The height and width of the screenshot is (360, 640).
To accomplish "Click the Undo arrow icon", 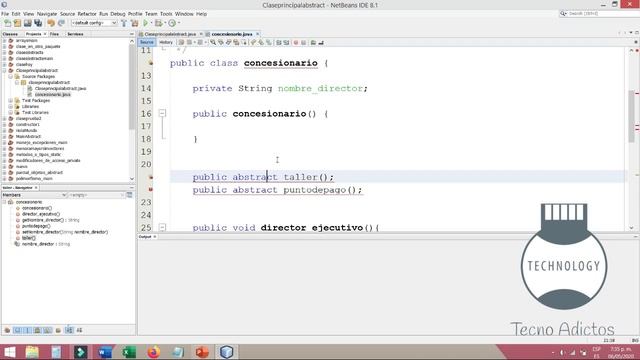I will tap(51, 23).
